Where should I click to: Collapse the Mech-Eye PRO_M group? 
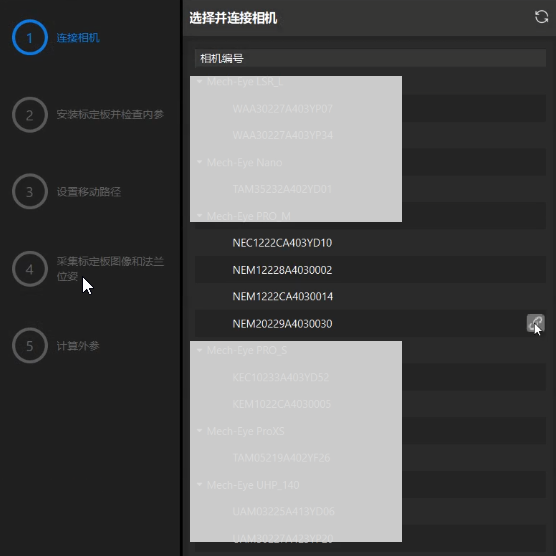click(200, 216)
